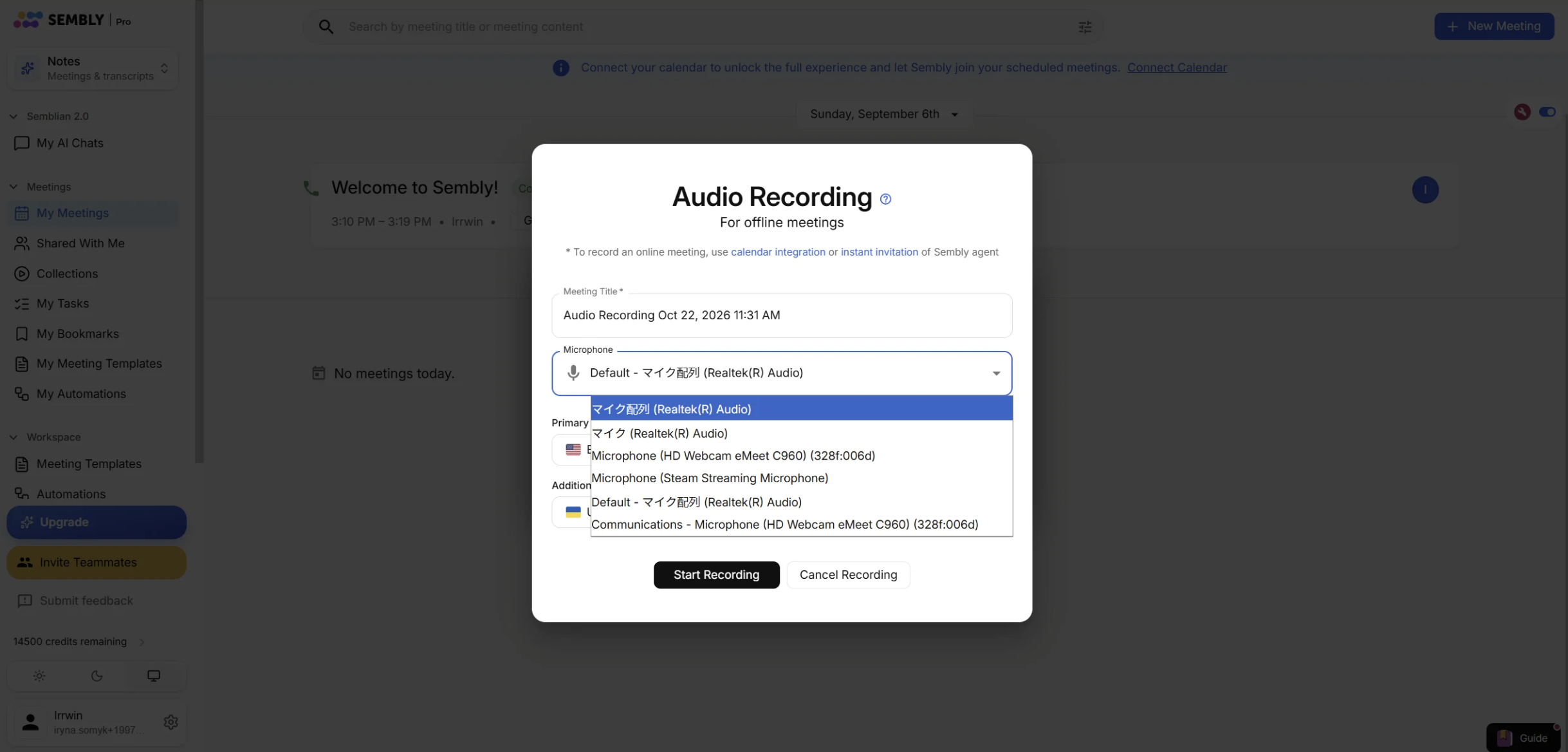Click the Upgrade button
Screen dimensions: 1568x752
(x=97, y=522)
